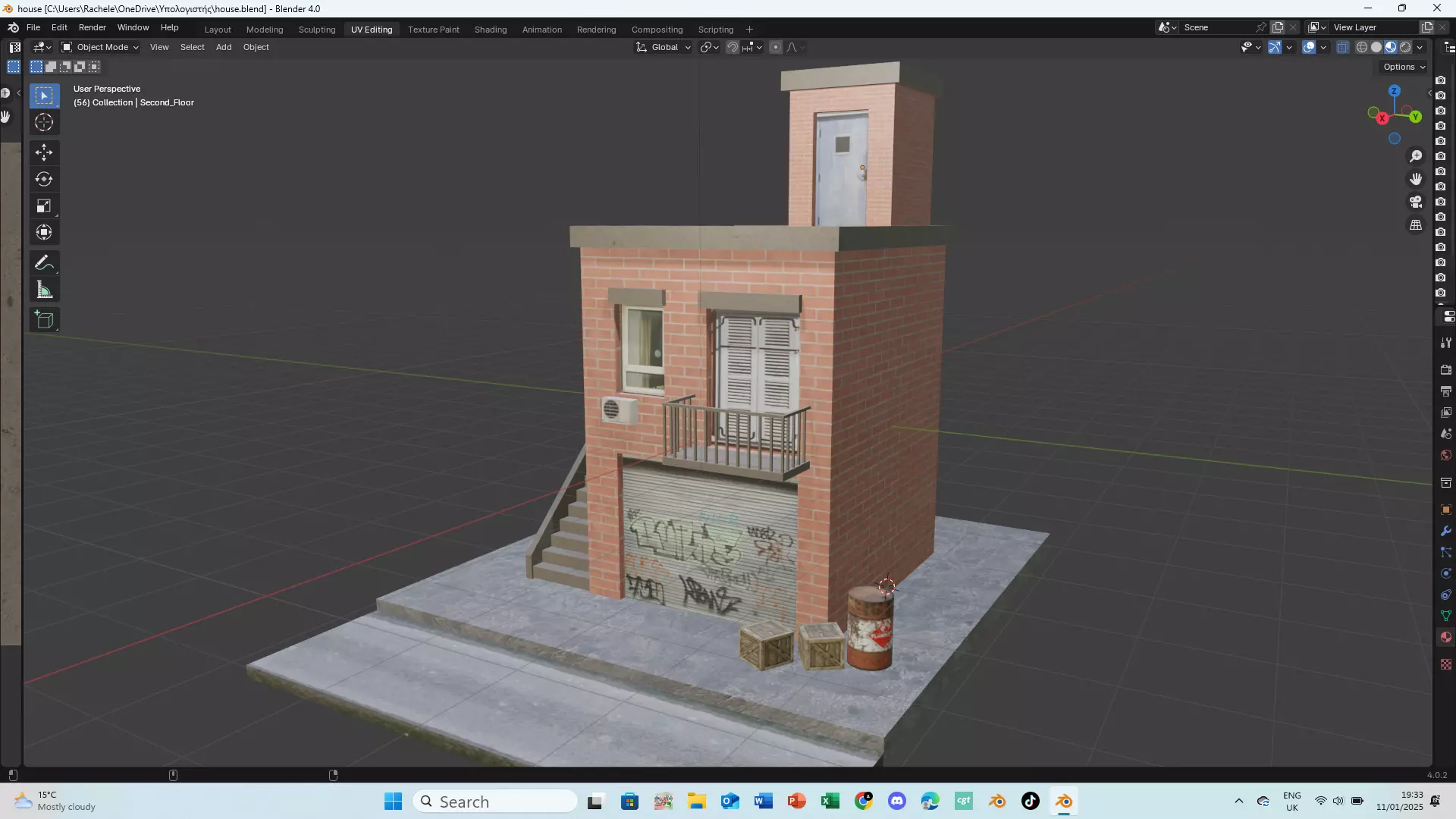The height and width of the screenshot is (819, 1456).
Task: Click the viewport zoom magnifier icon
Action: tap(1416, 156)
